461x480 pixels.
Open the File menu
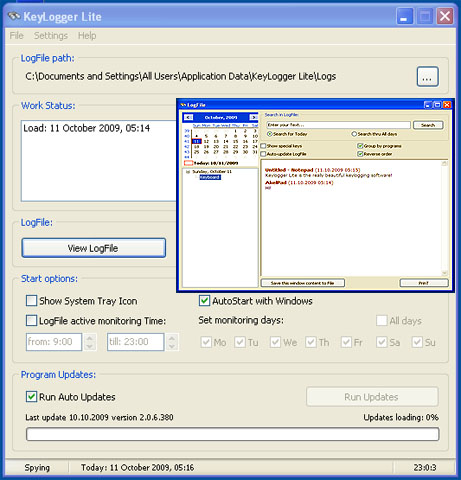click(x=16, y=35)
